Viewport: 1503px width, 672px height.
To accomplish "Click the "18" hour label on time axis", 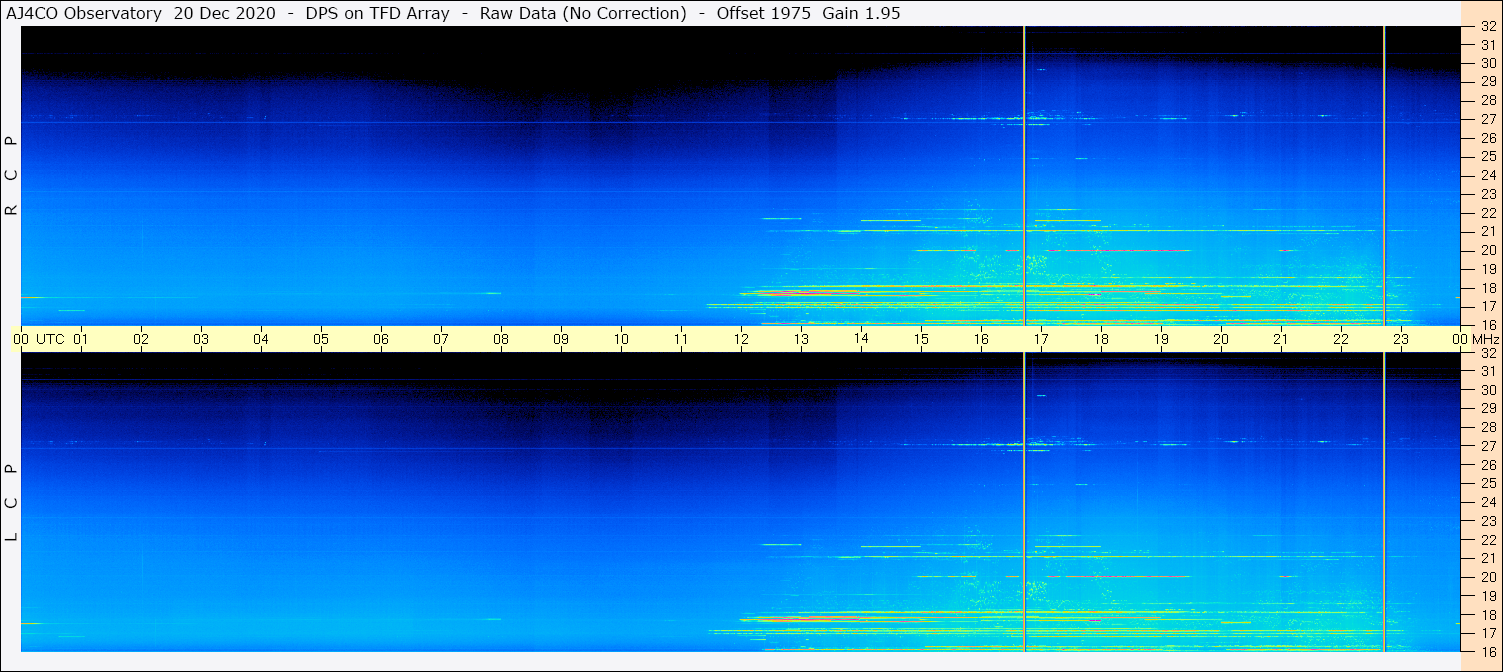I will pos(1101,339).
